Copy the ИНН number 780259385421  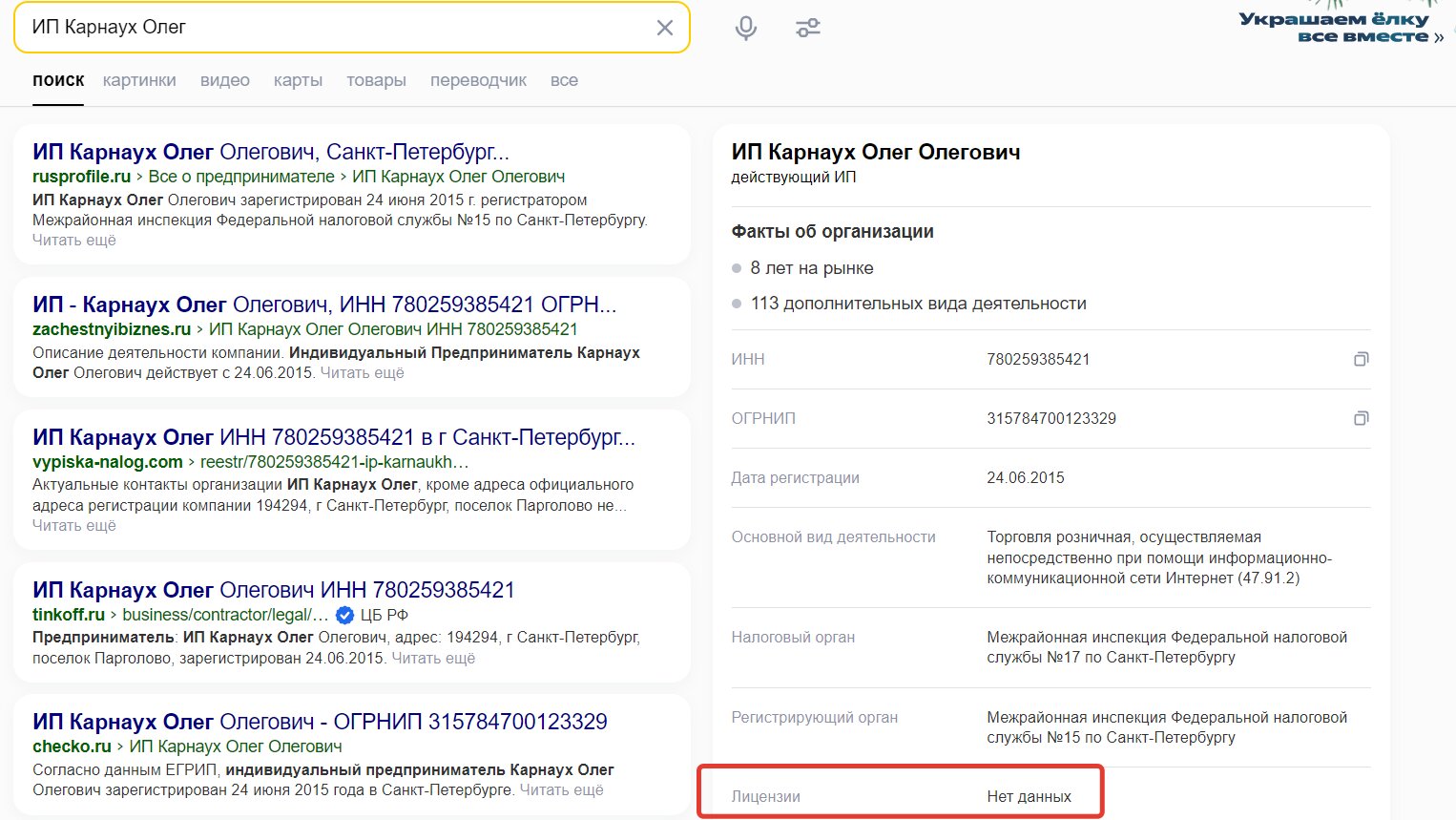[1361, 359]
